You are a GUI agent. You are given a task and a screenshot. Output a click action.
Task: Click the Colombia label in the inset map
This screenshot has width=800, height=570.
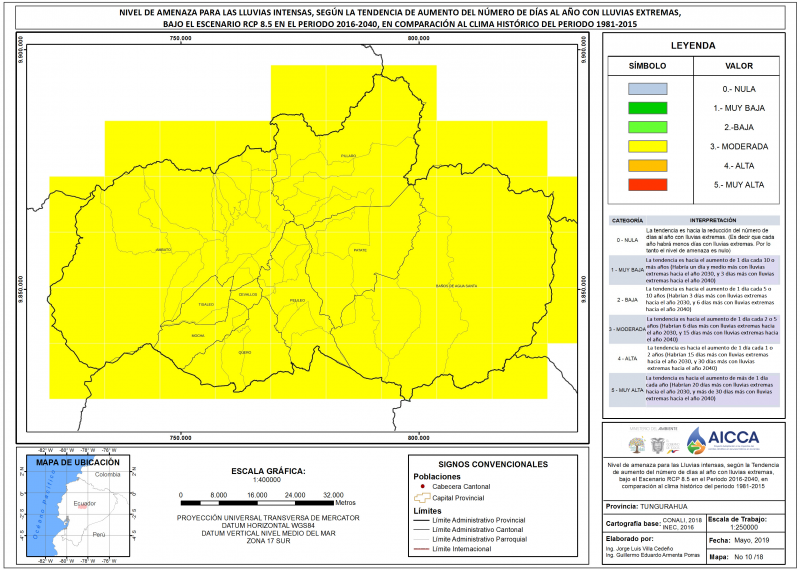click(x=108, y=474)
